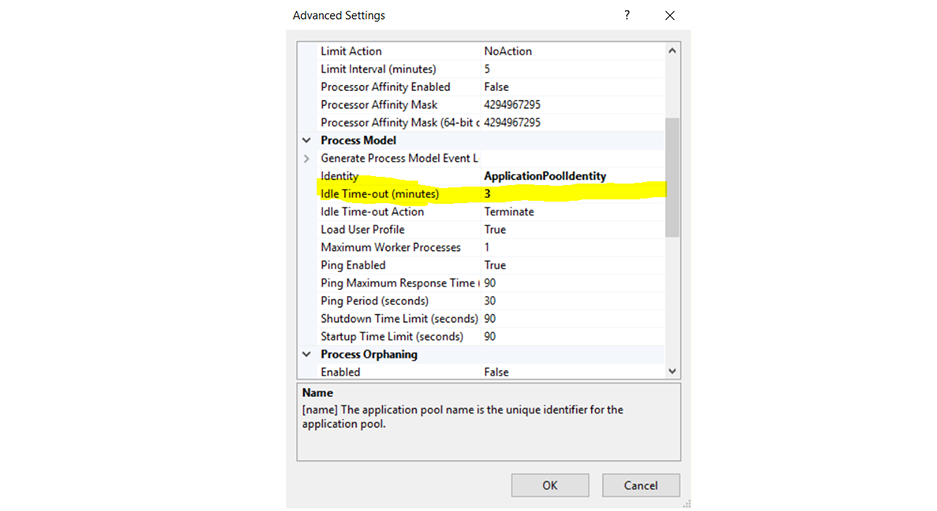This screenshot has width=937, height=511.
Task: Collapse the Process Model section
Action: click(307, 141)
